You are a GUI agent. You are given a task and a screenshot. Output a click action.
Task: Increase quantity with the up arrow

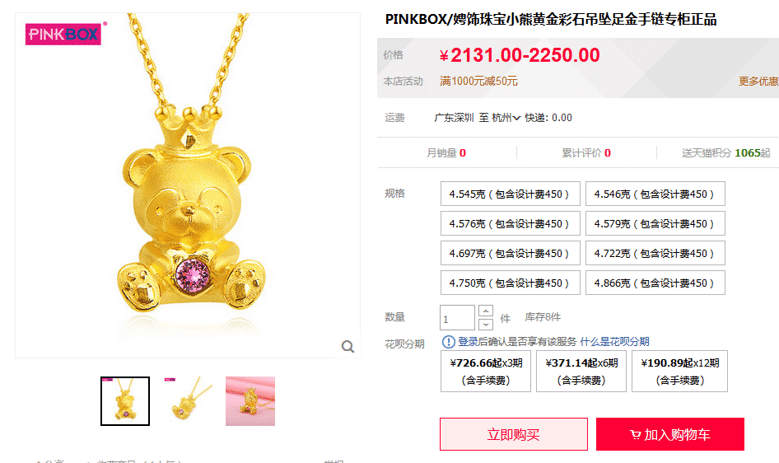tap(485, 311)
